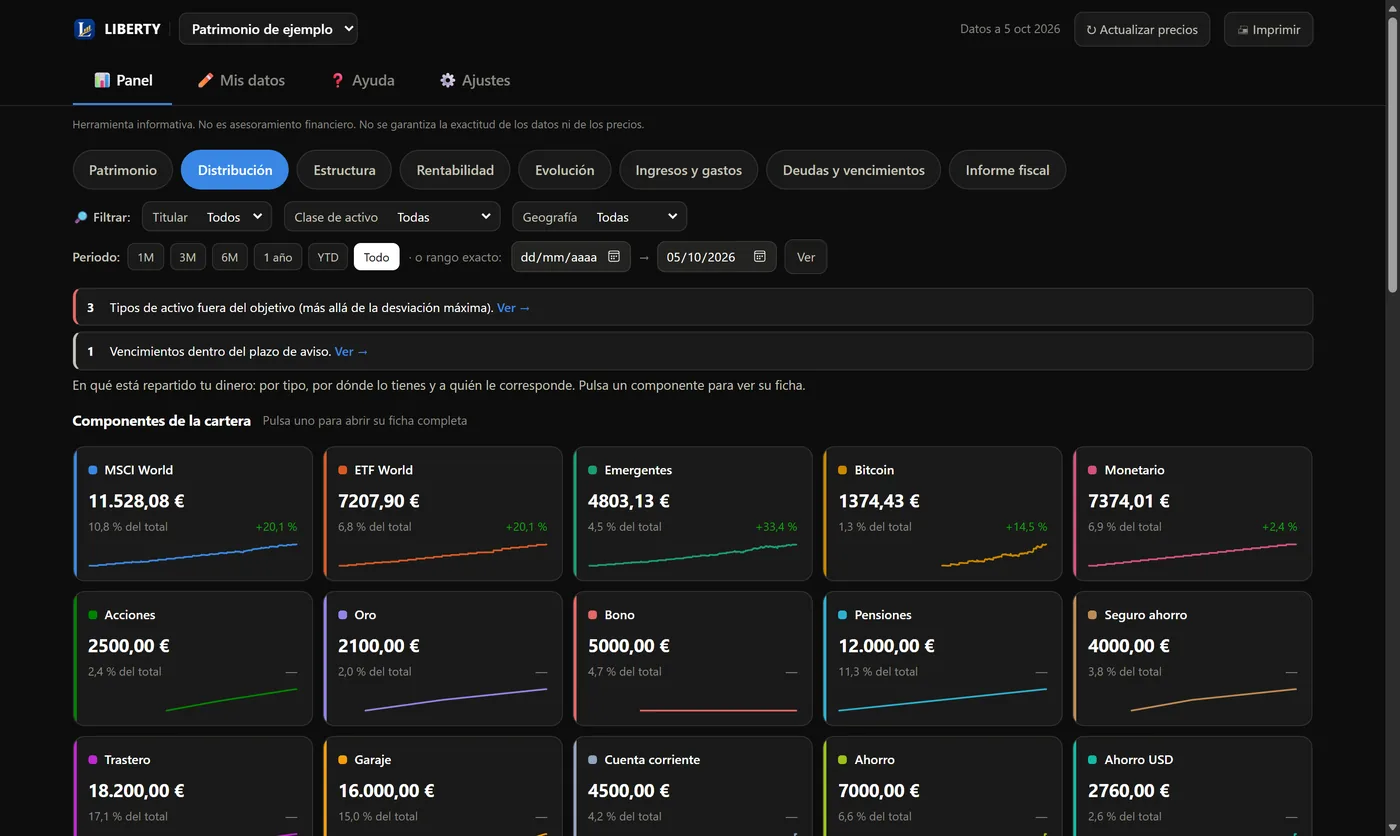Open the MSCI World sparkline chart
Image resolution: width=1400 pixels, height=836 pixels.
coord(193,555)
